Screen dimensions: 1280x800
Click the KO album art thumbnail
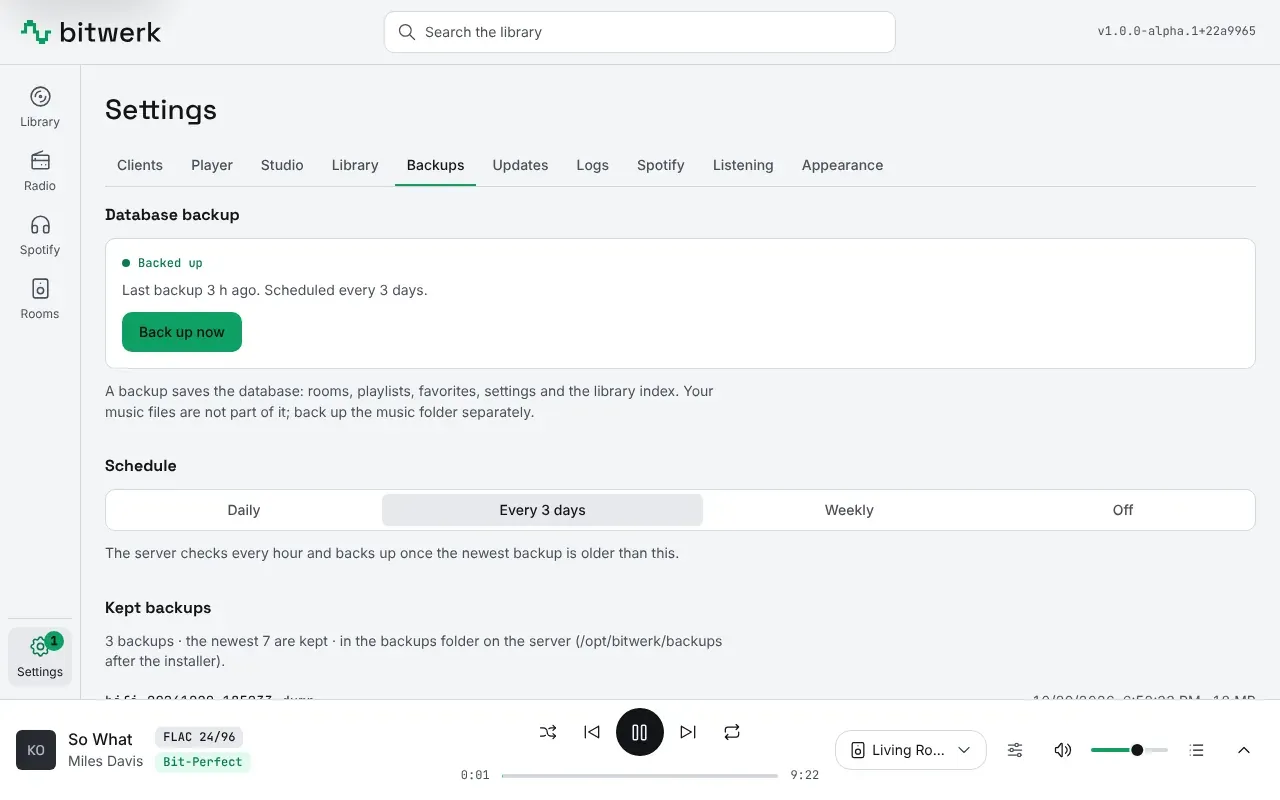pos(36,750)
